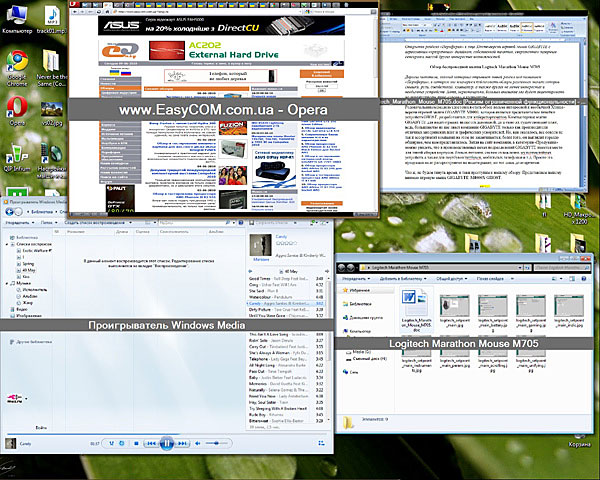
Task: Open the Корзина recycle bin icon
Action: coord(579,441)
